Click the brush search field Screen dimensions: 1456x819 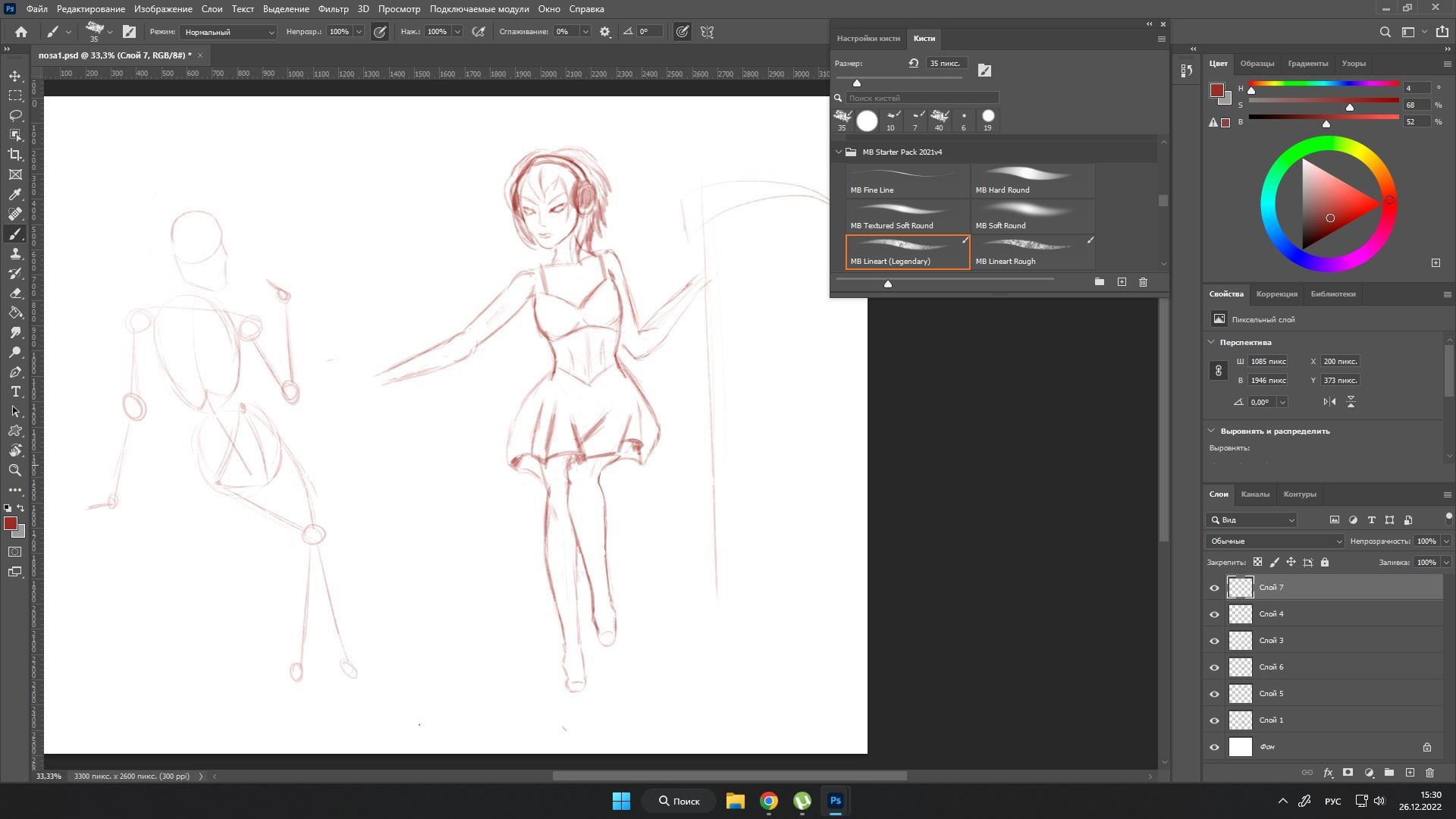921,98
